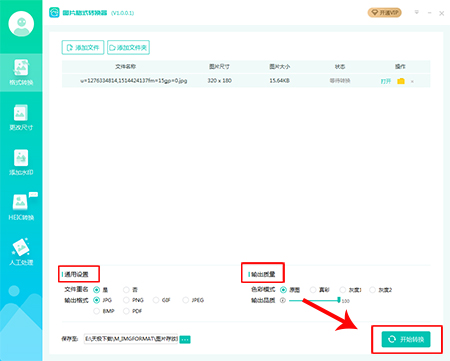Click the 添加文件 button
The height and width of the screenshot is (361, 450).
83,47
